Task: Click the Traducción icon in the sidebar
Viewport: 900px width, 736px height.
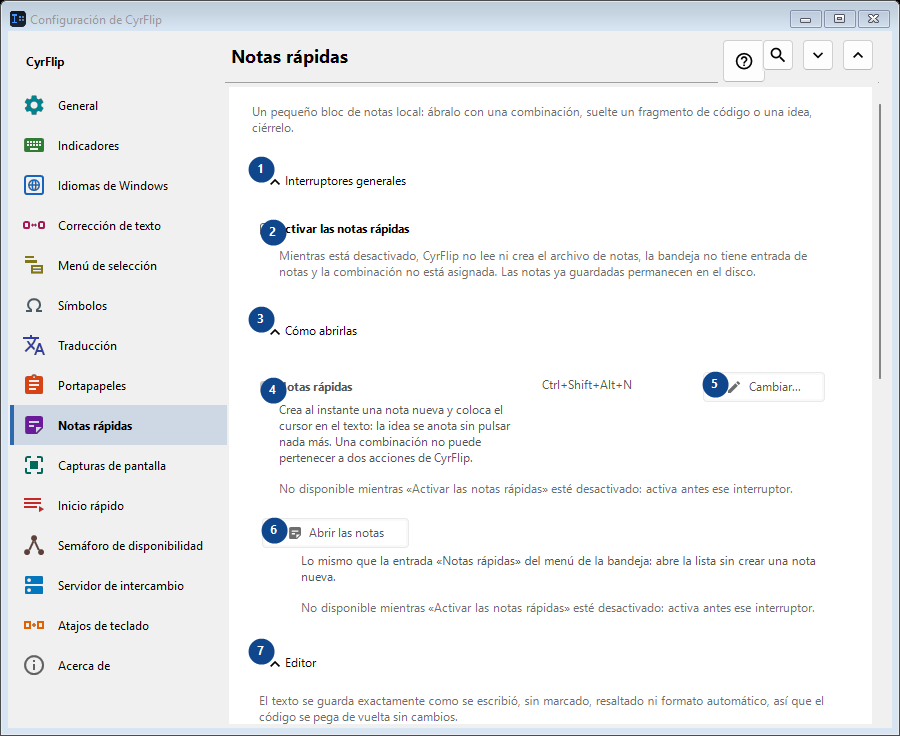Action: pos(34,345)
